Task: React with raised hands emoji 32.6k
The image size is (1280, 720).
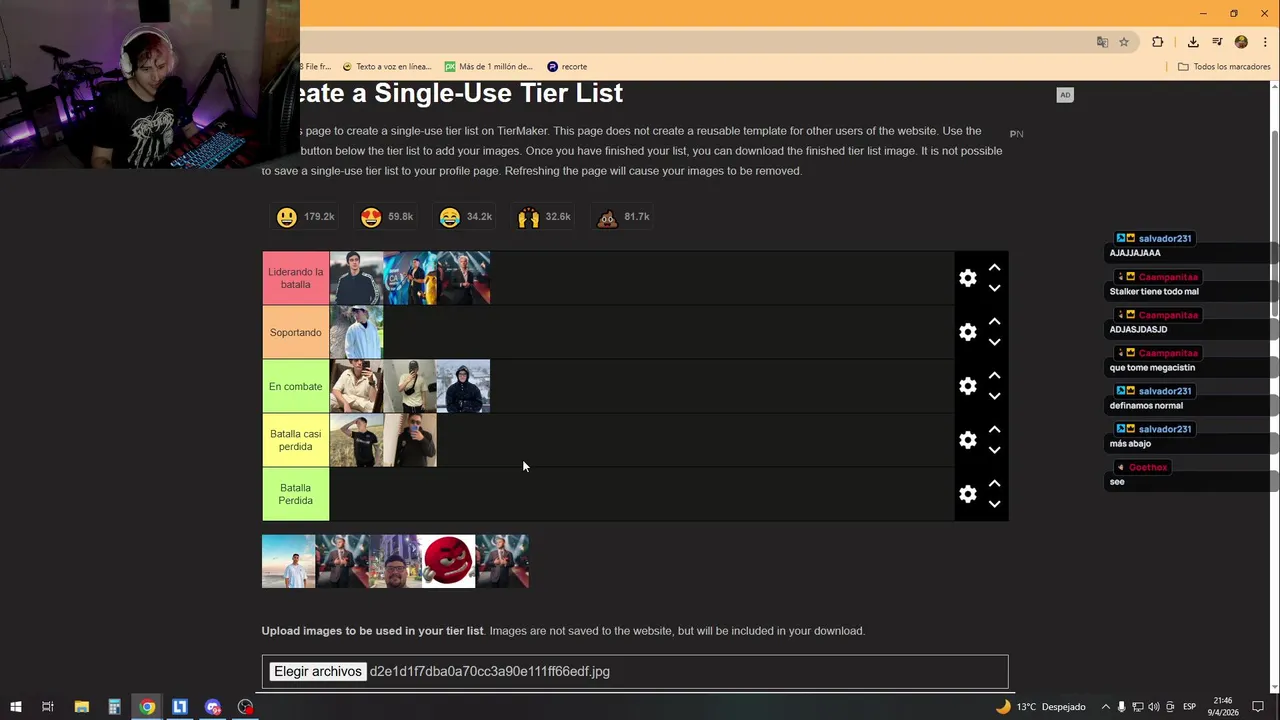Action: click(x=544, y=217)
